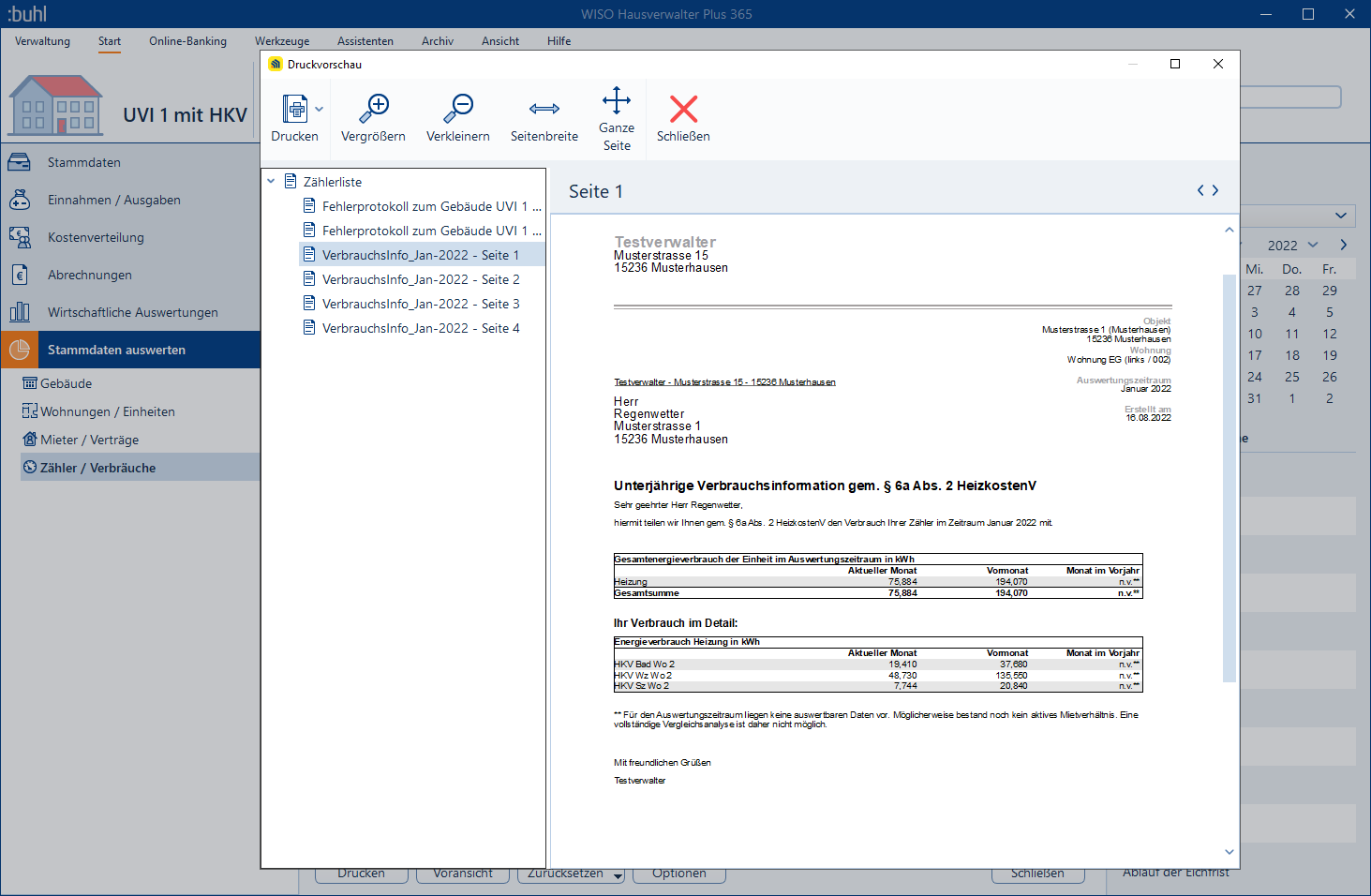Viewport: 1371px width, 896px height.
Task: Click preview scrollbar up arrow
Action: 1229,230
